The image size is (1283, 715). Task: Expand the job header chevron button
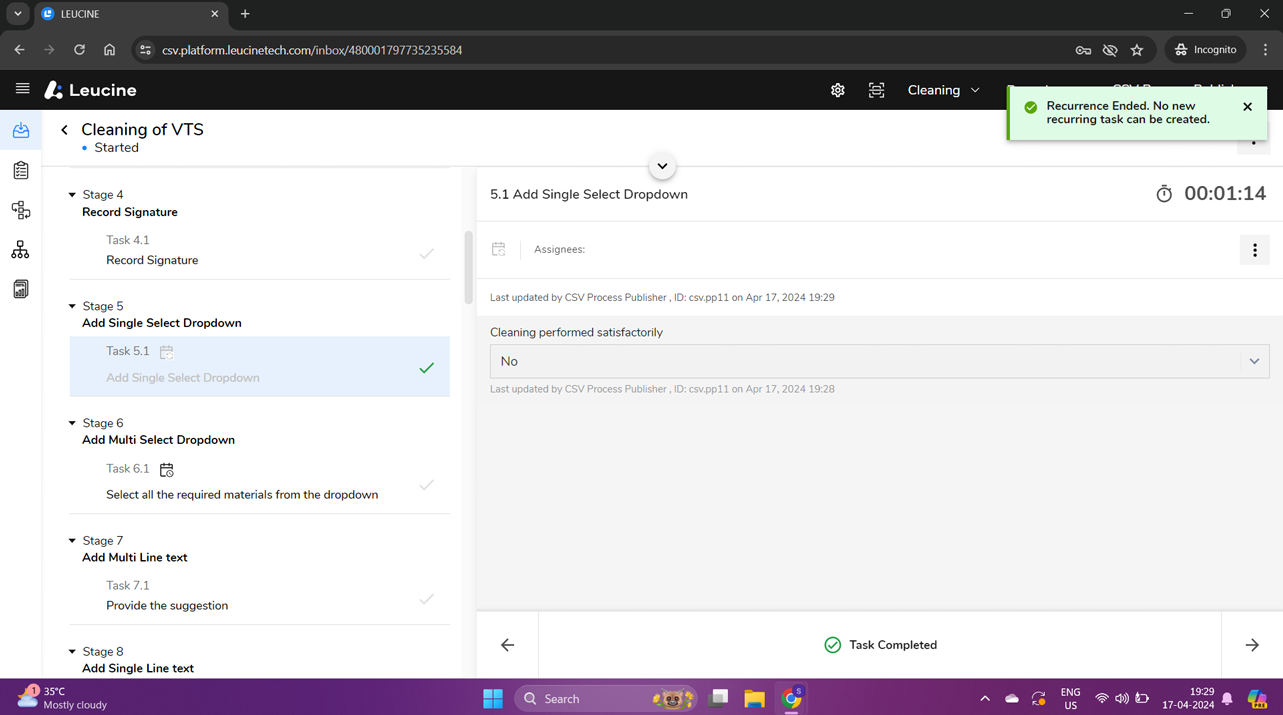pyautogui.click(x=662, y=166)
